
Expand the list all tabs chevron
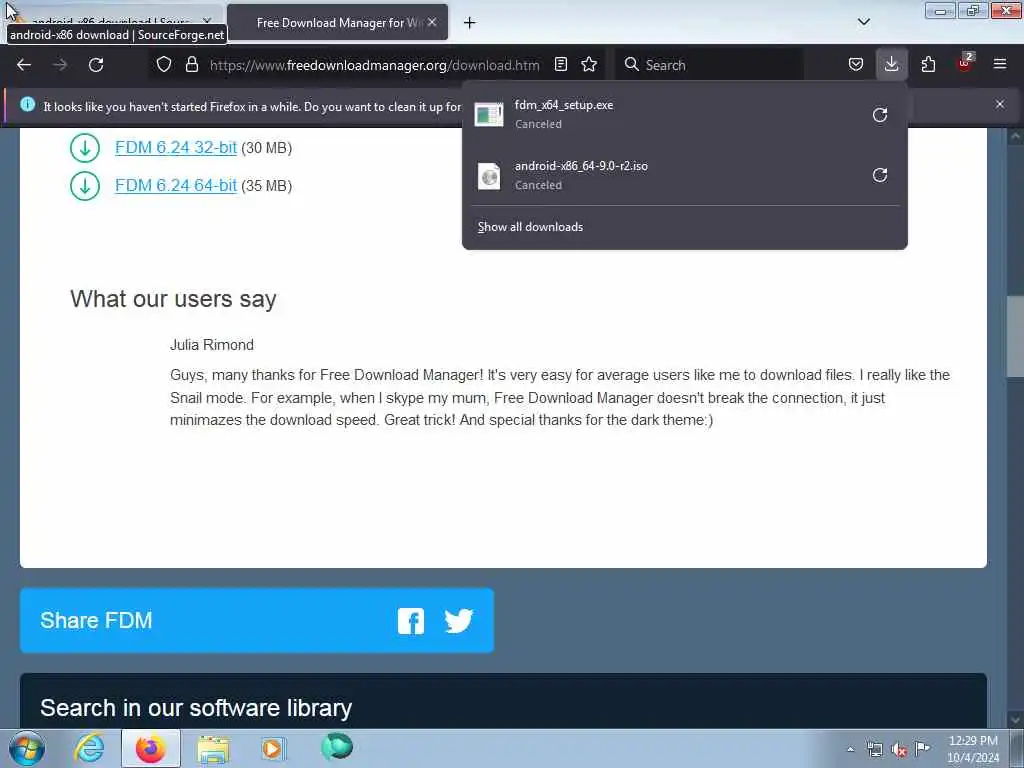coord(863,22)
